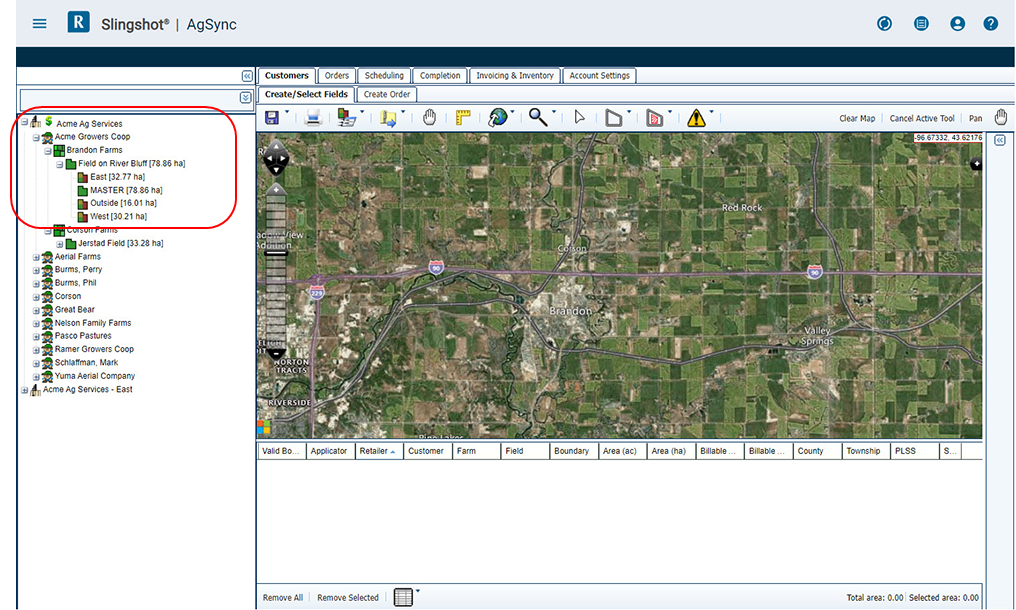
Task: Click the Windows logo on map corner
Action: pos(264,427)
